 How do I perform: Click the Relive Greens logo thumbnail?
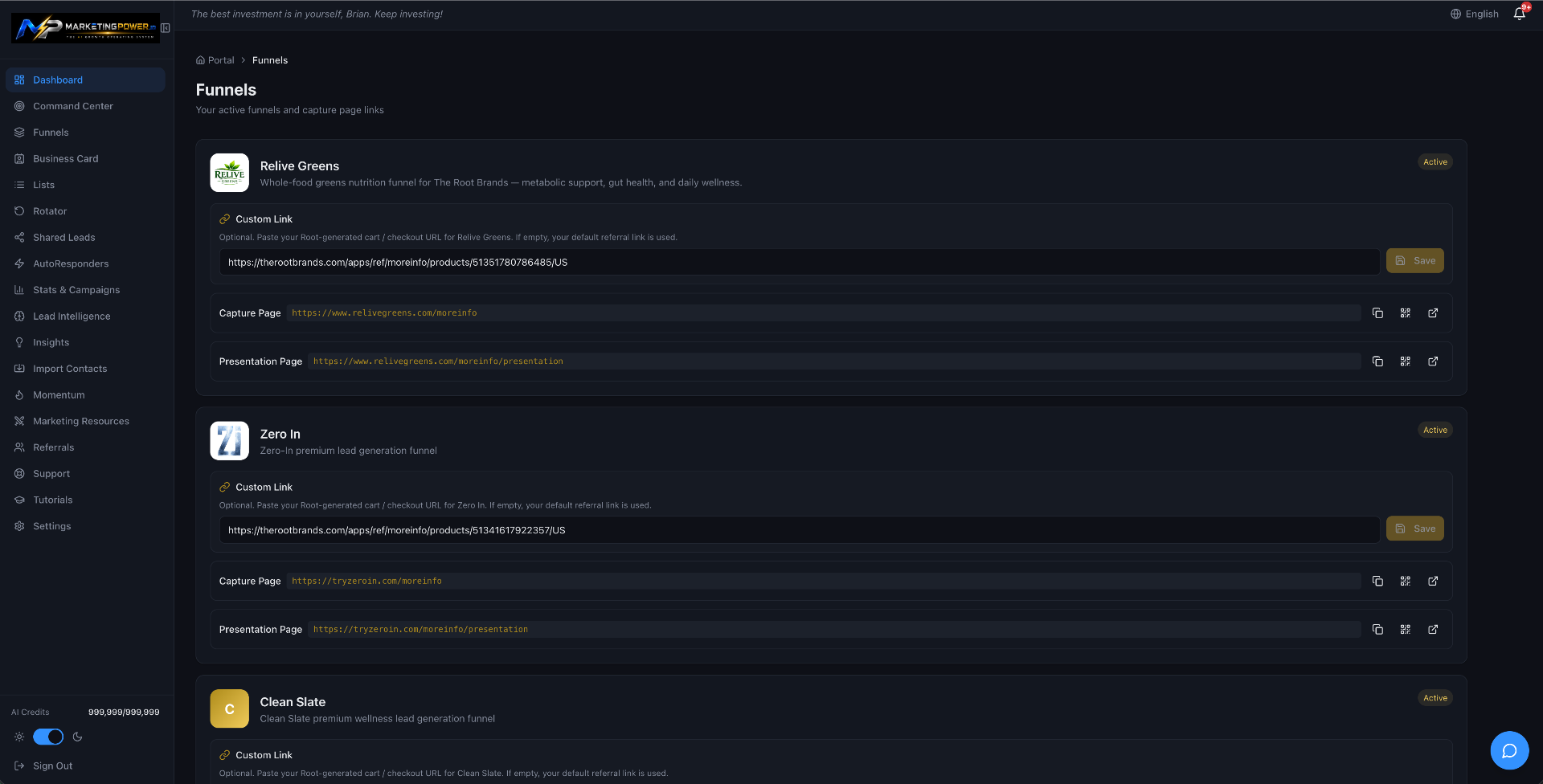click(230, 173)
